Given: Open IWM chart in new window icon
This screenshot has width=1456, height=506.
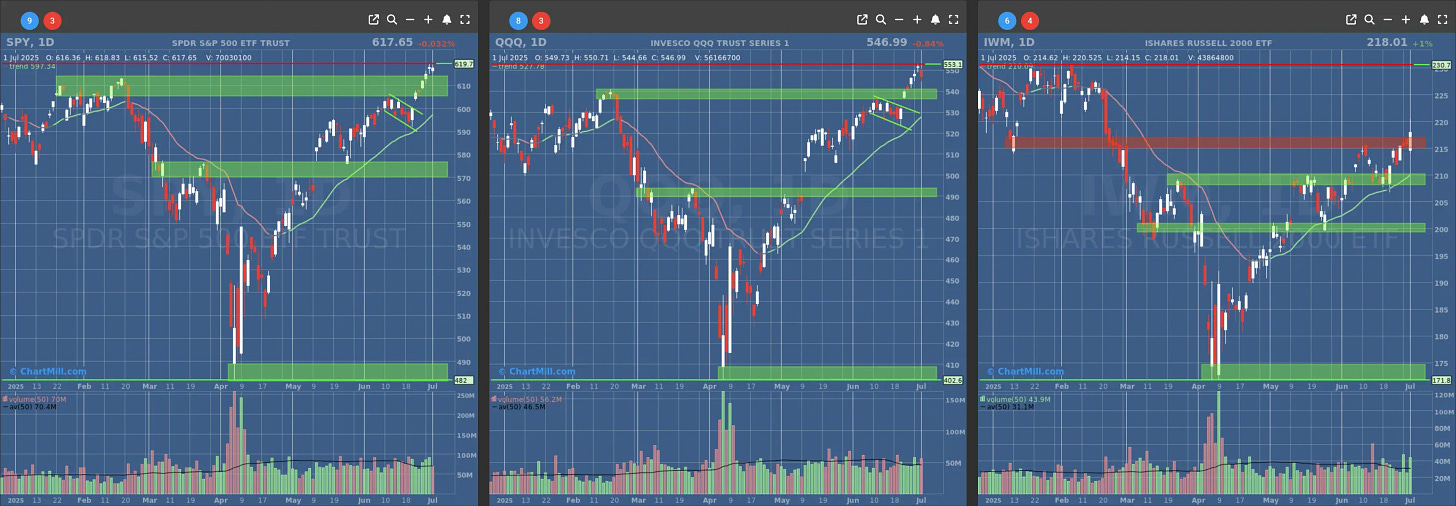Looking at the screenshot, I should coord(1352,19).
